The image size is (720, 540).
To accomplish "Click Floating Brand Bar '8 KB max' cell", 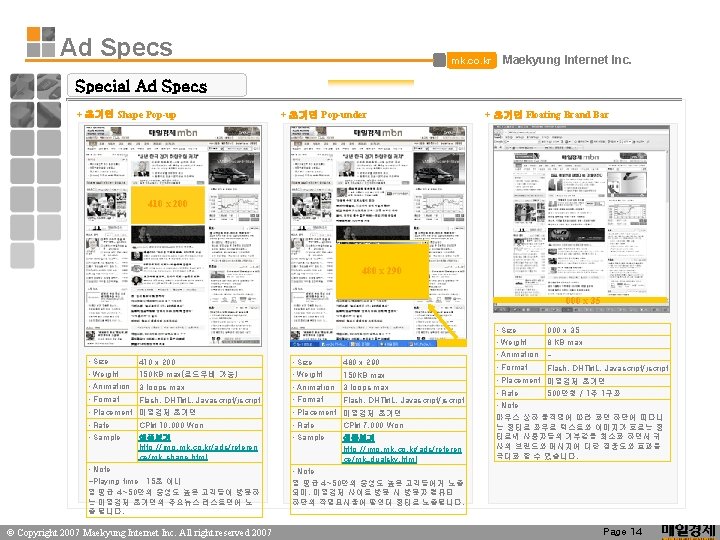I will point(608,343).
